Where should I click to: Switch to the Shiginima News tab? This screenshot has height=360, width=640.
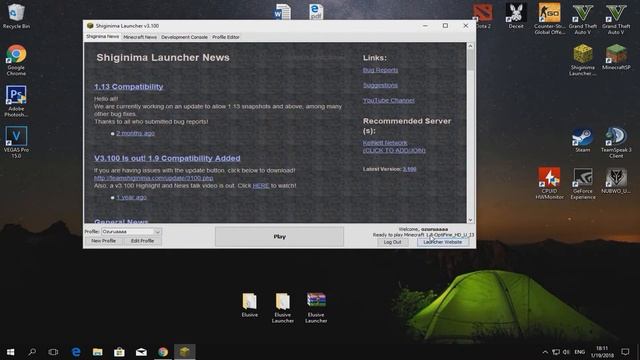[x=102, y=37]
